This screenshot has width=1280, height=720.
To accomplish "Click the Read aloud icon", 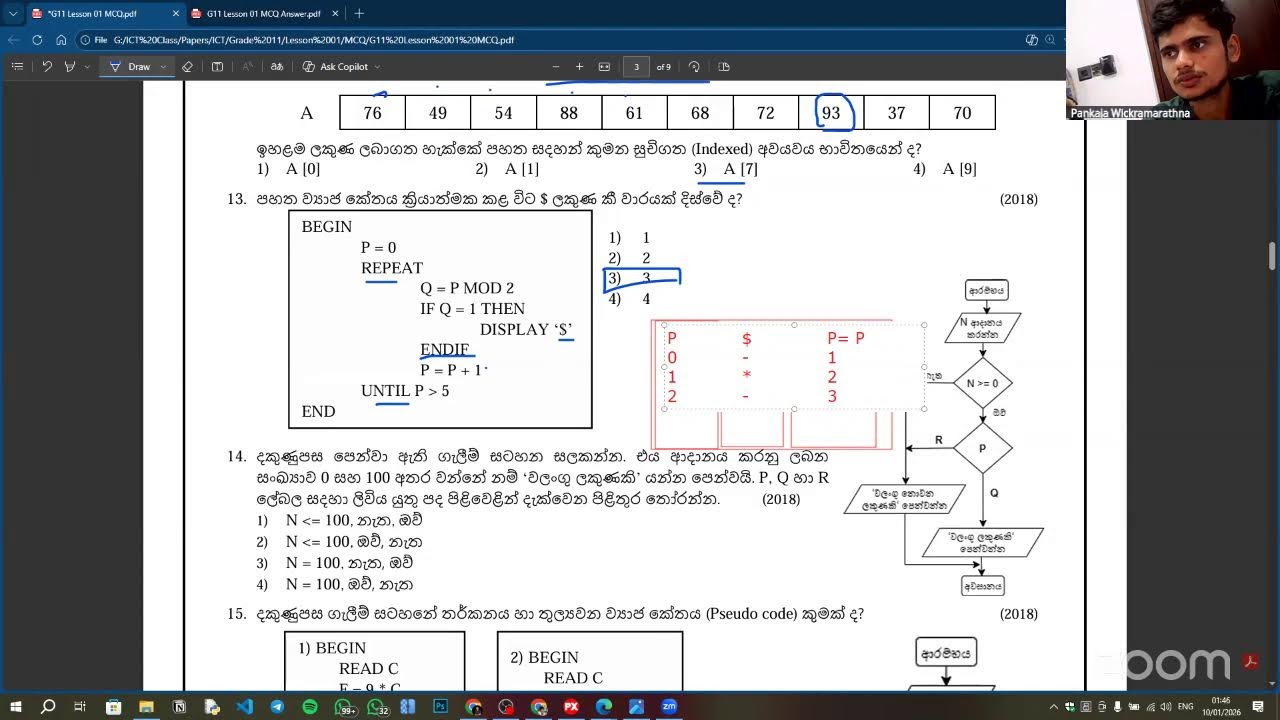I will (247, 67).
